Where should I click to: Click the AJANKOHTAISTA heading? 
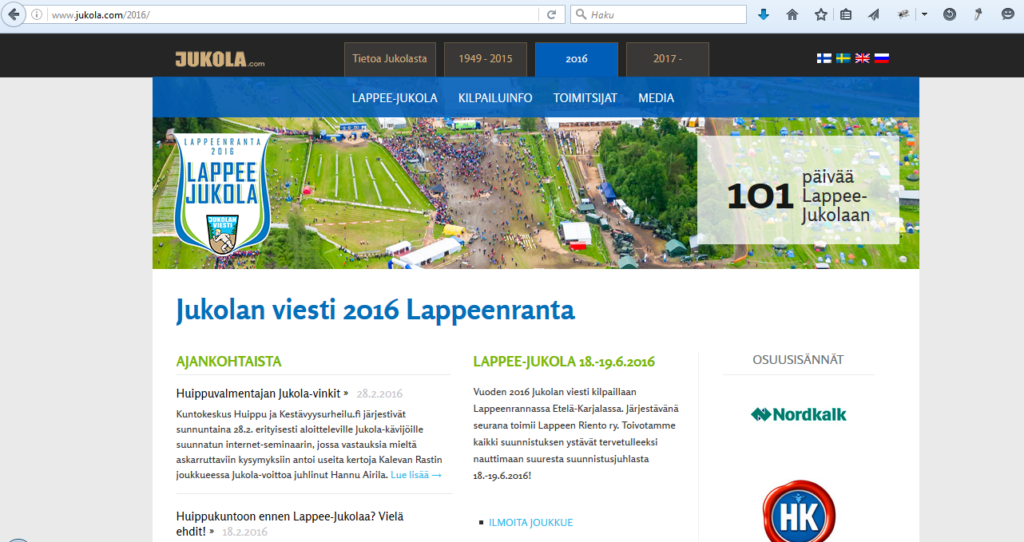pyautogui.click(x=229, y=362)
